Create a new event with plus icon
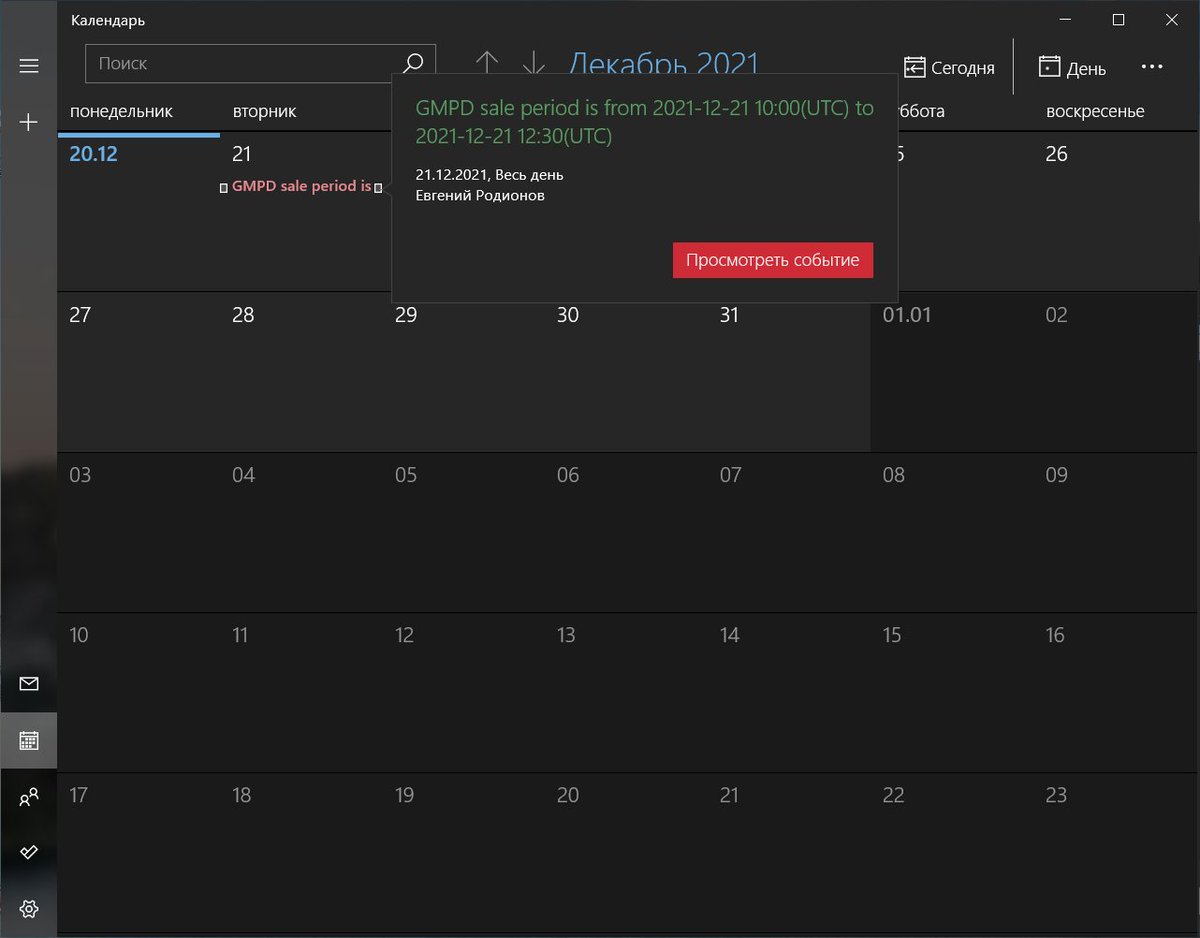Screen dimensions: 1200x938 coord(29,122)
